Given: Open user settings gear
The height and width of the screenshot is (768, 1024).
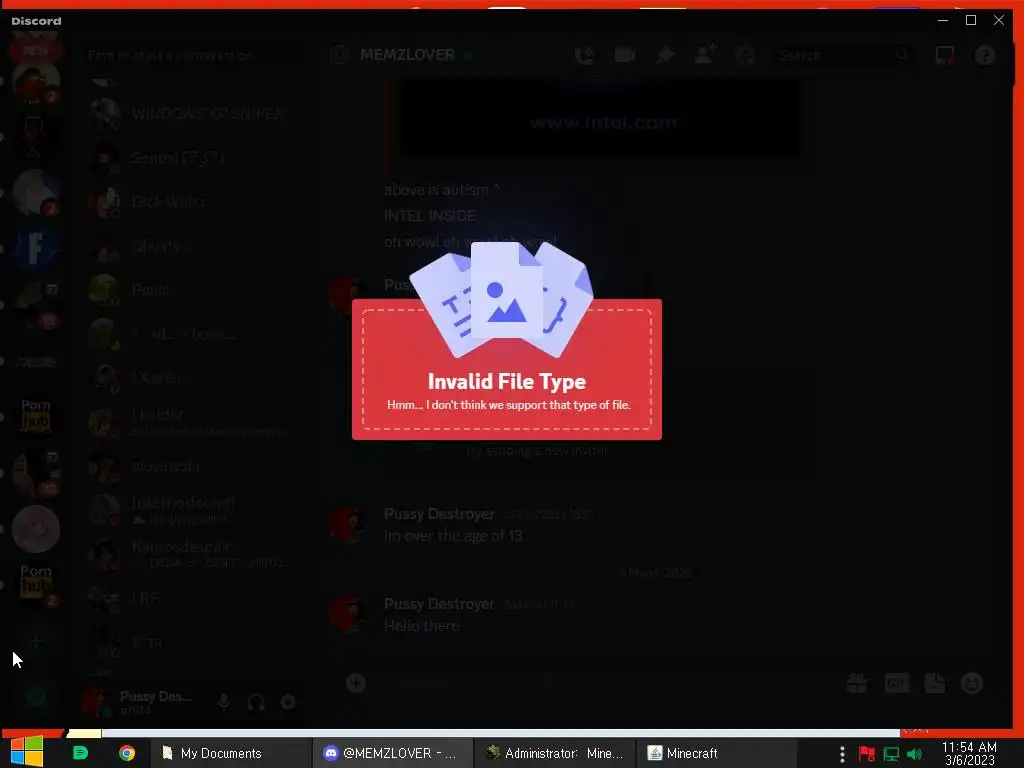Looking at the screenshot, I should (287, 702).
